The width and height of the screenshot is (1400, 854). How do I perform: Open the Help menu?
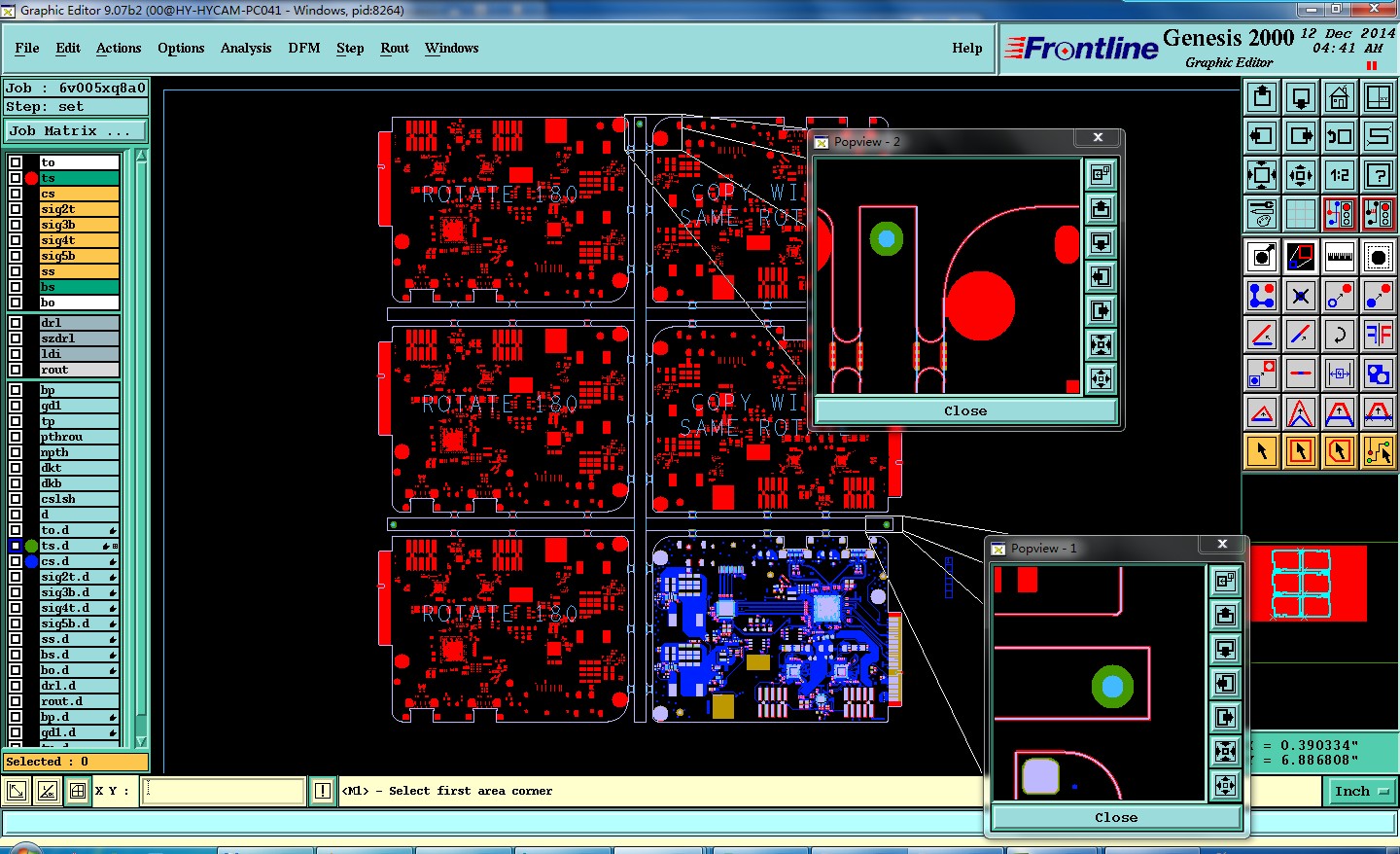pos(967,48)
